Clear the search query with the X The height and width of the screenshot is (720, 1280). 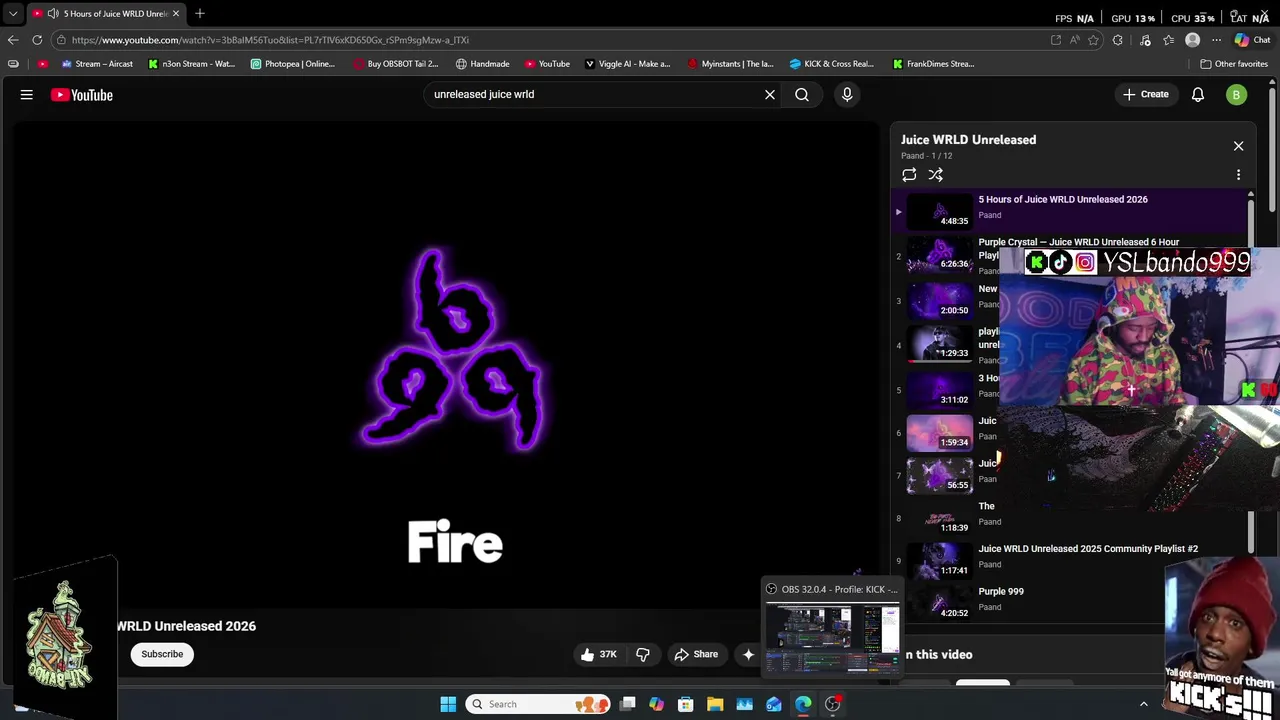[770, 95]
